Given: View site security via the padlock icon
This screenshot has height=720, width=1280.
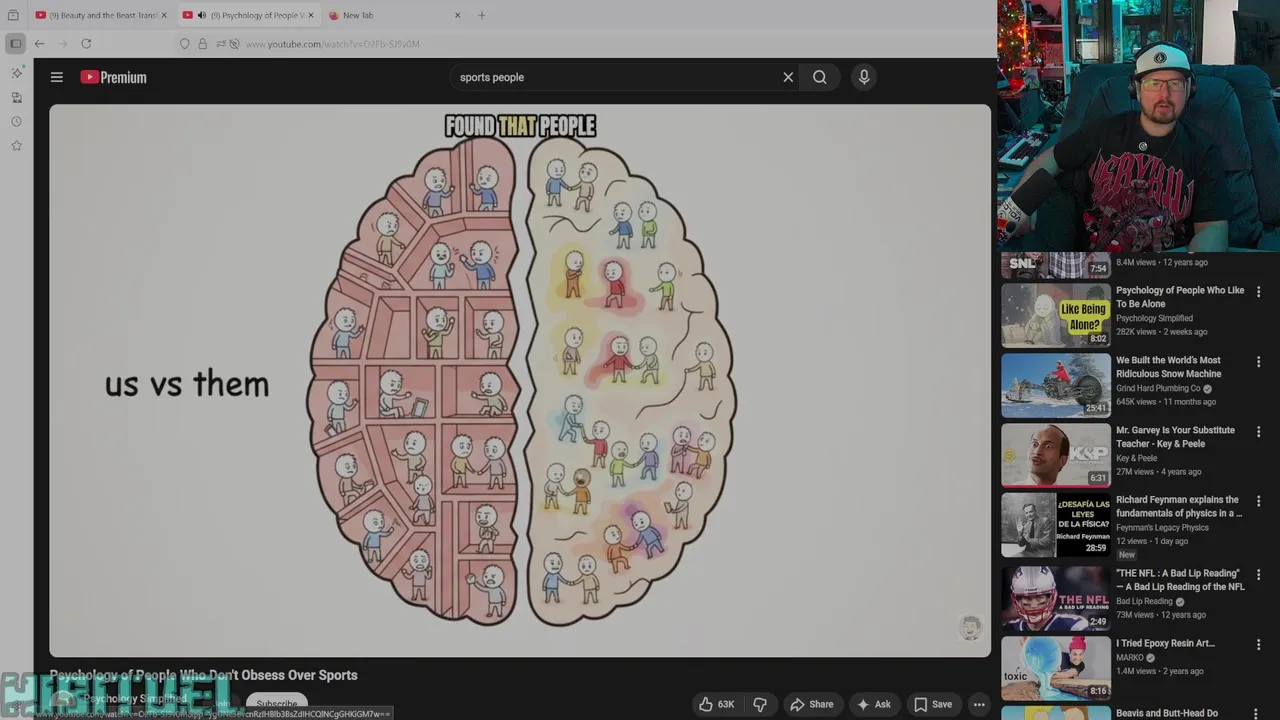Looking at the screenshot, I should pos(202,44).
